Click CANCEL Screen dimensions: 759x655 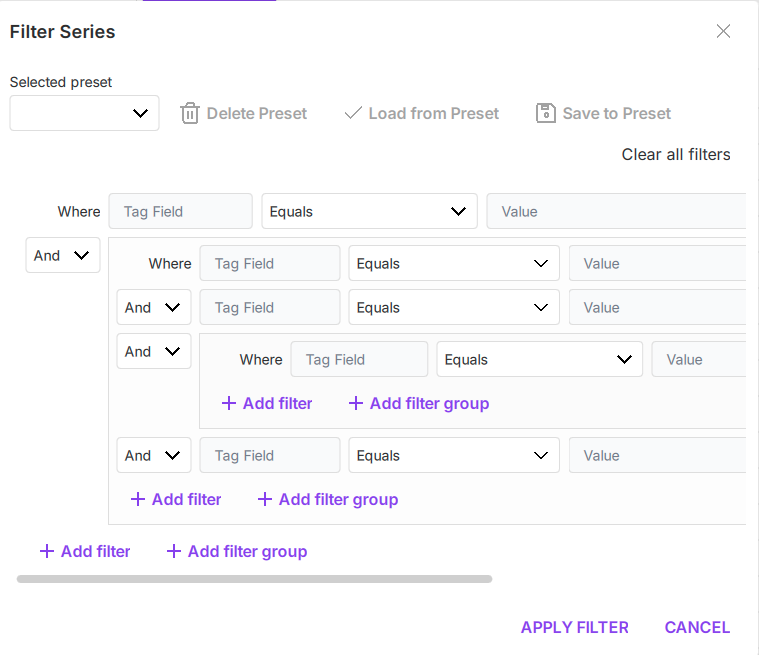[697, 627]
